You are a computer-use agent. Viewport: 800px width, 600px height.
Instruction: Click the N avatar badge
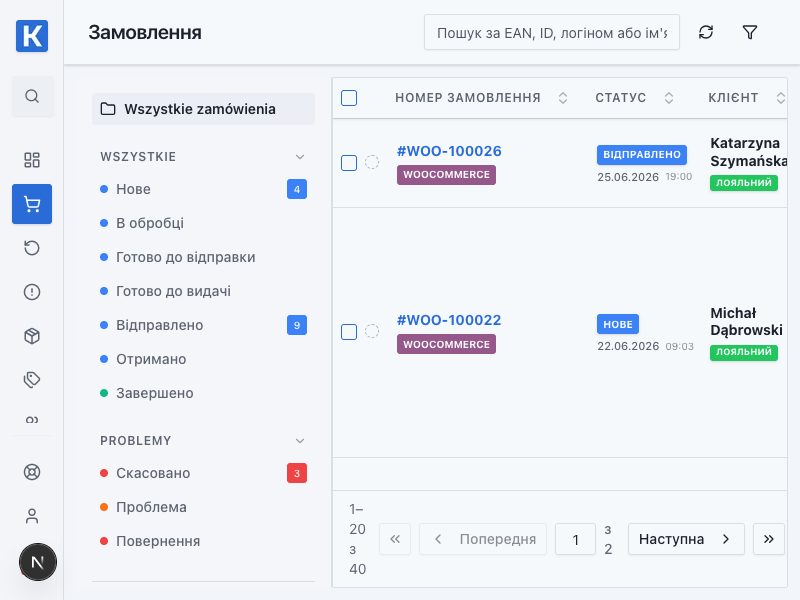(38, 562)
